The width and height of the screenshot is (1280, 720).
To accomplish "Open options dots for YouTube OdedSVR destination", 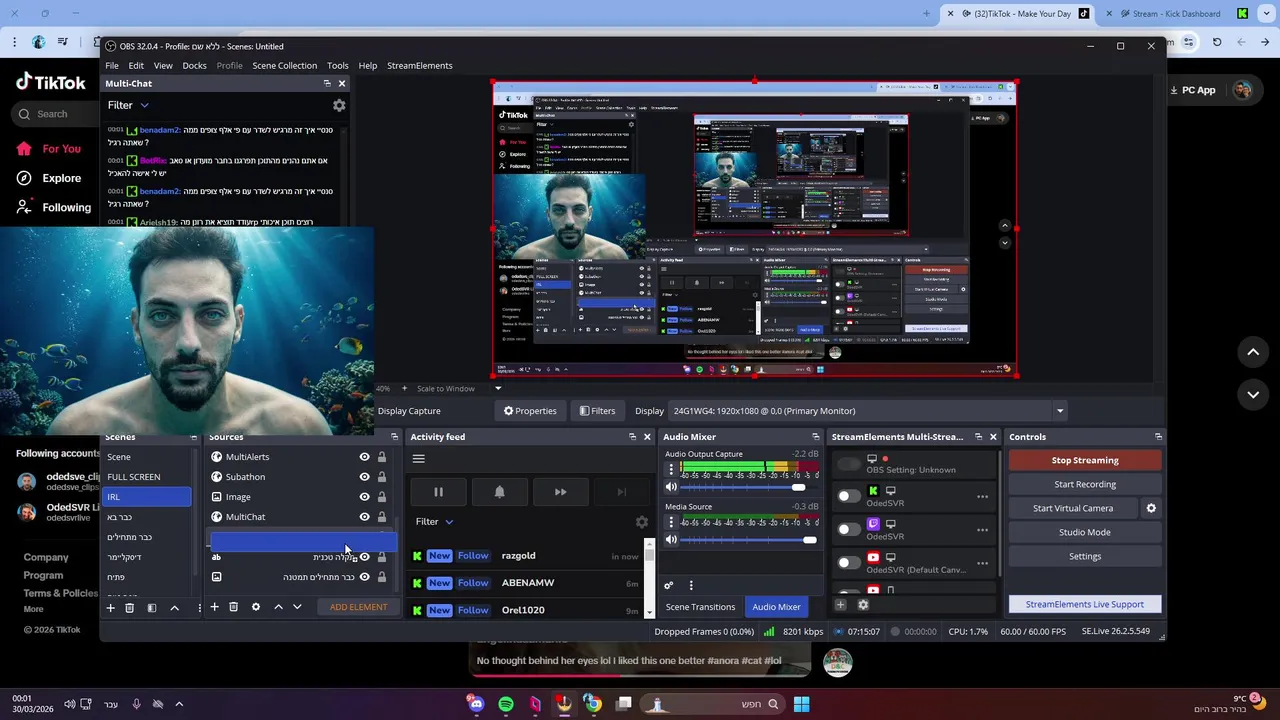I will pyautogui.click(x=982, y=563).
